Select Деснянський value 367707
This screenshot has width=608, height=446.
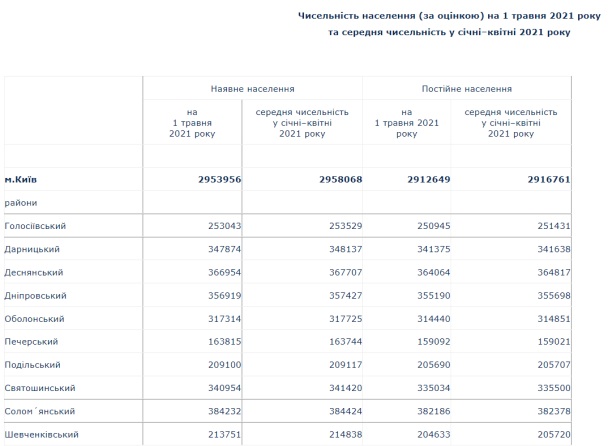click(x=345, y=273)
